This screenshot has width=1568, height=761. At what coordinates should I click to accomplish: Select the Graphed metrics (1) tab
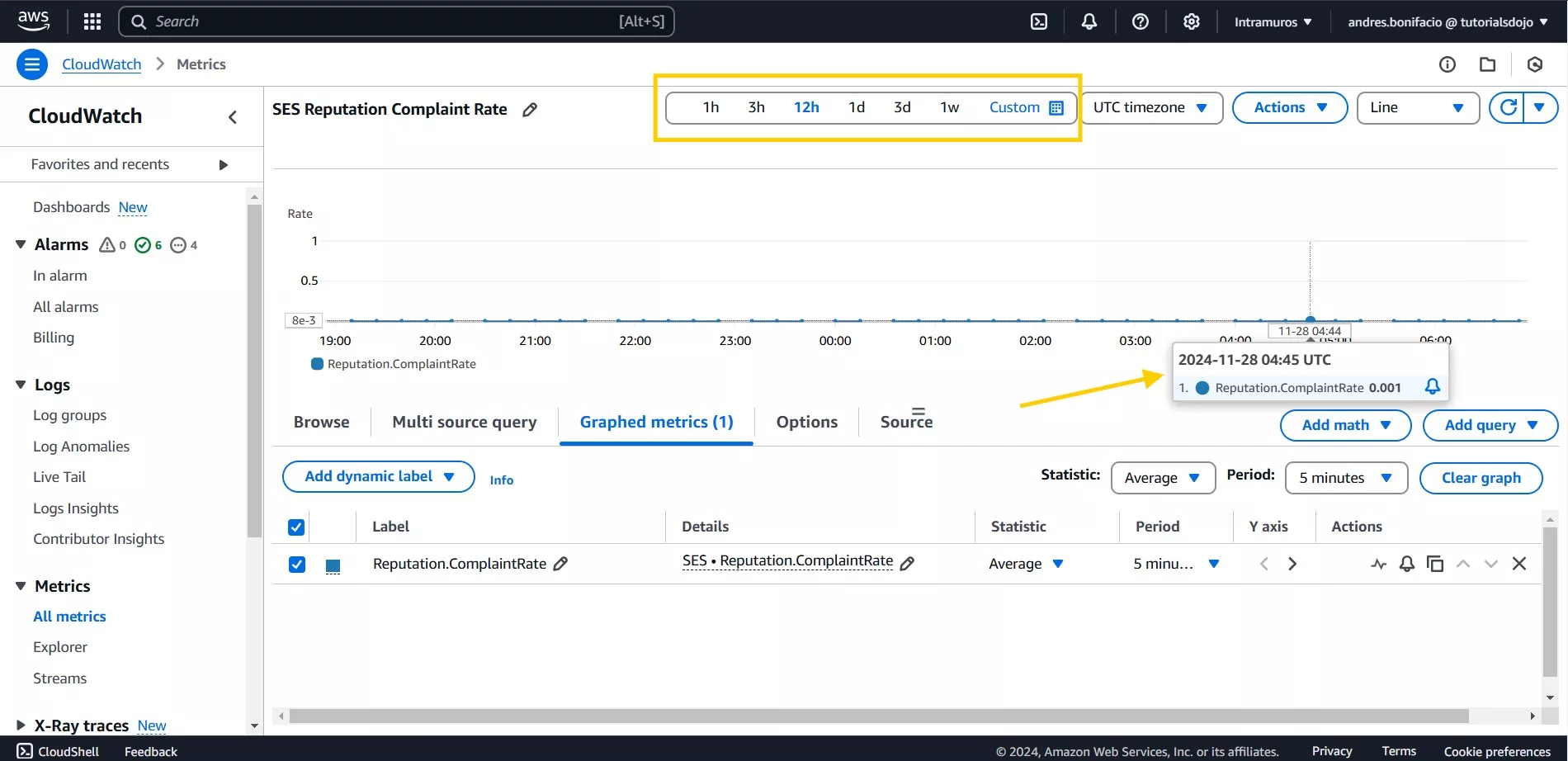tap(657, 422)
